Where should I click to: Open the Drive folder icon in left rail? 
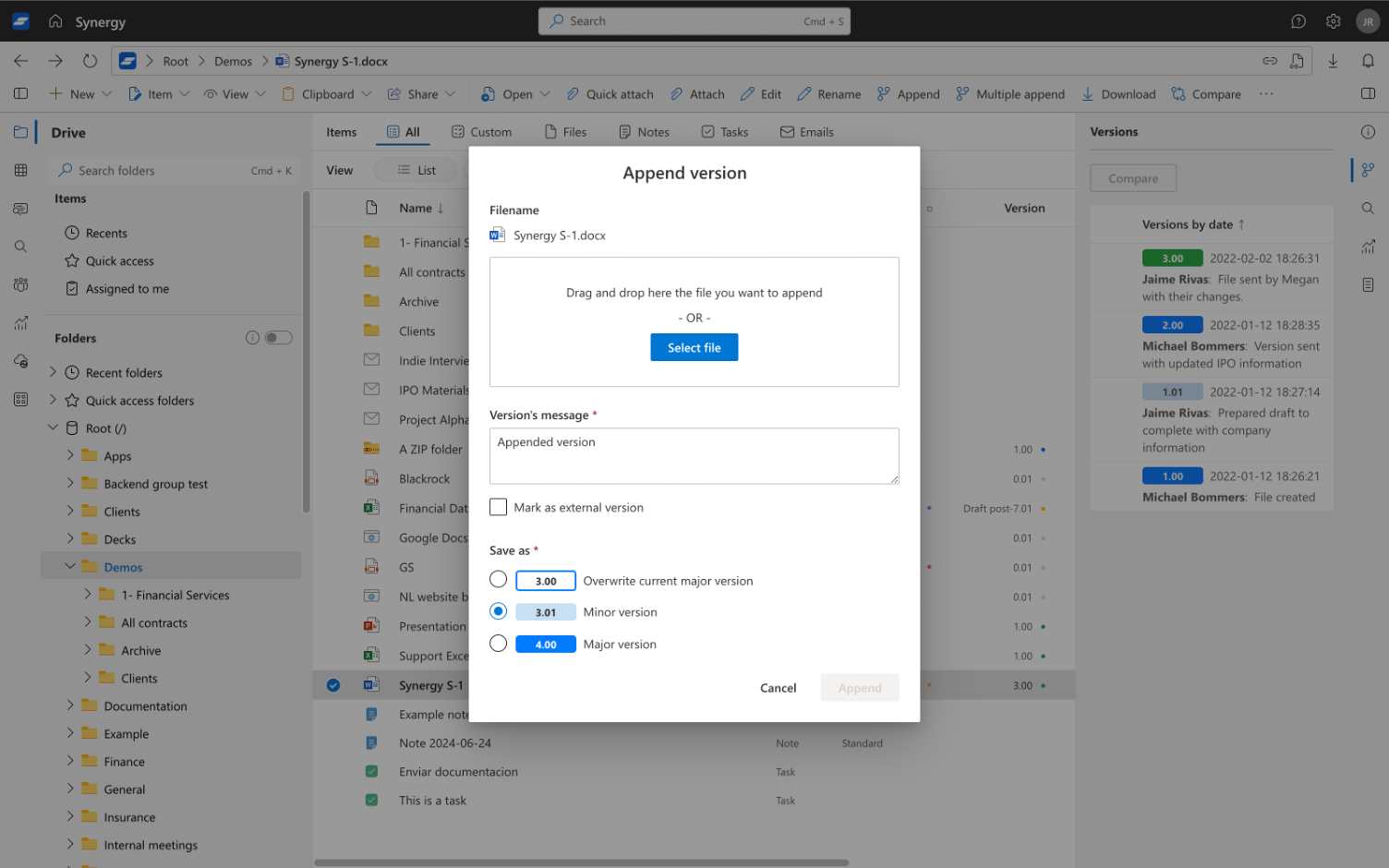tap(20, 132)
